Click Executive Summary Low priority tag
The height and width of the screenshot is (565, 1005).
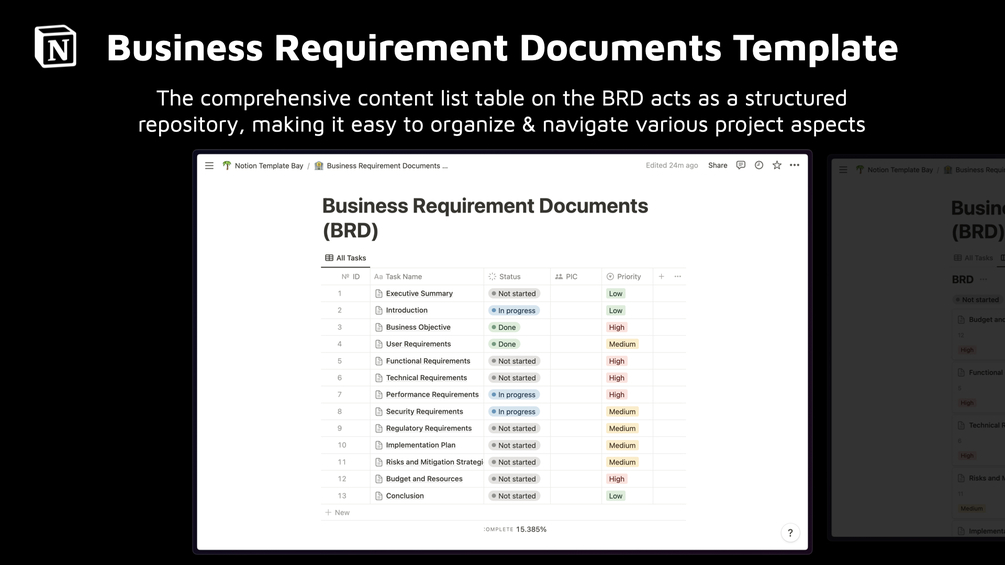click(616, 293)
